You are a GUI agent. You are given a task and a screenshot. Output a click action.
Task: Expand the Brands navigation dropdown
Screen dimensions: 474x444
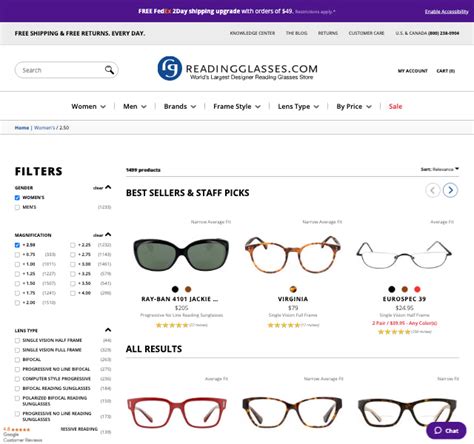(180, 106)
